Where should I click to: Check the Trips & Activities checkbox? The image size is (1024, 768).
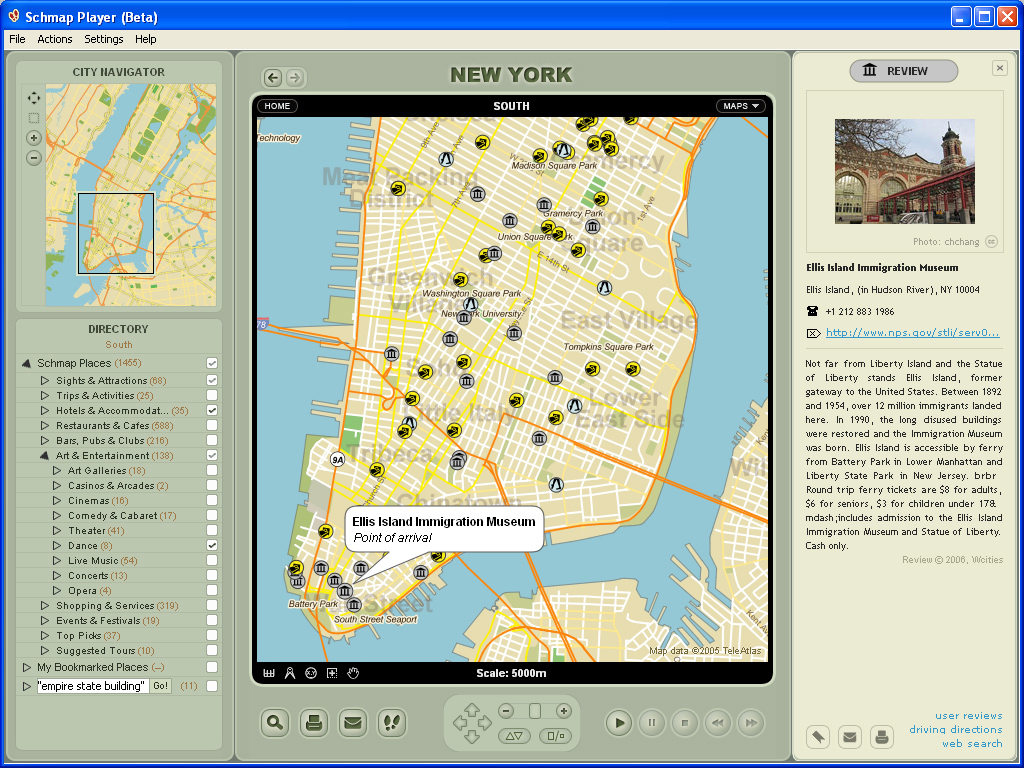tap(212, 395)
